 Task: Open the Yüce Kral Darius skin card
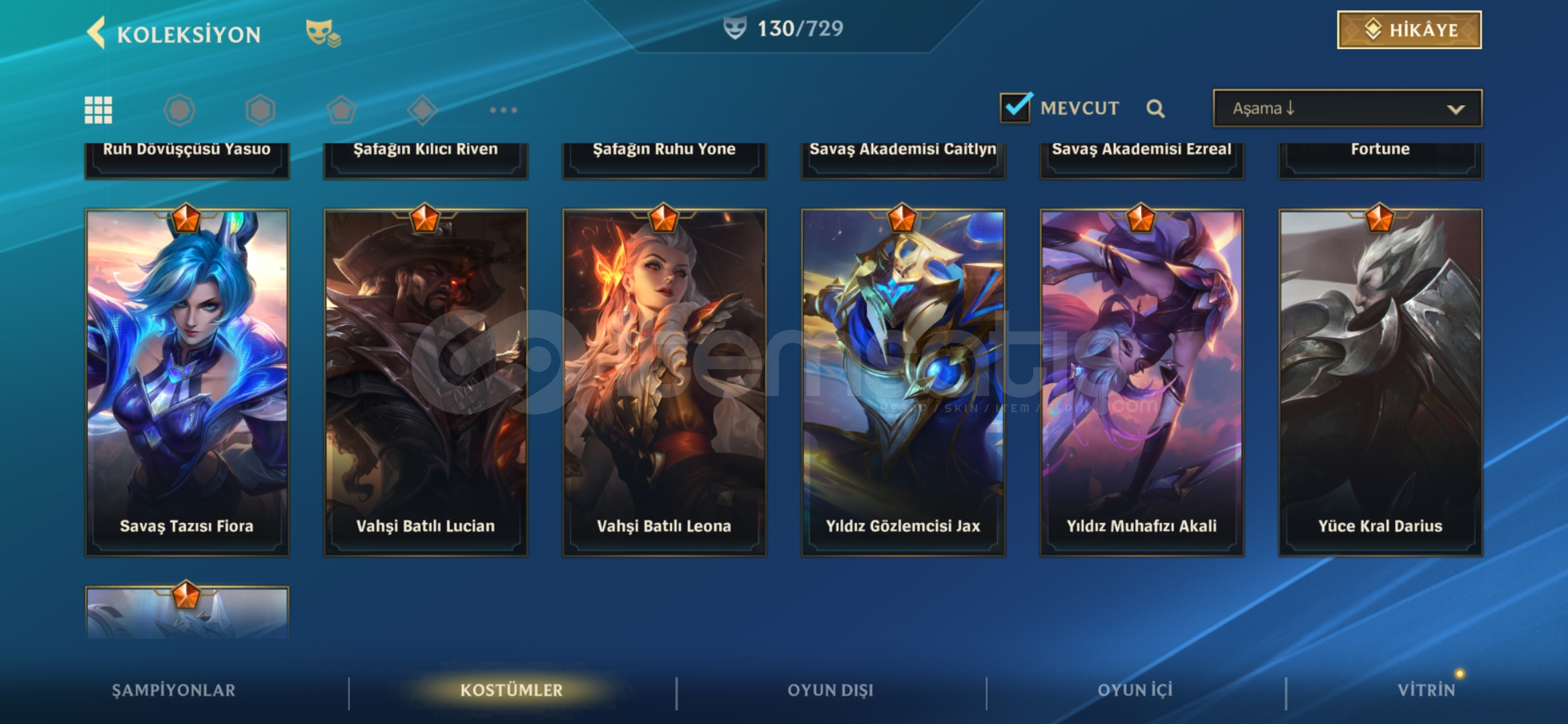tap(1380, 383)
